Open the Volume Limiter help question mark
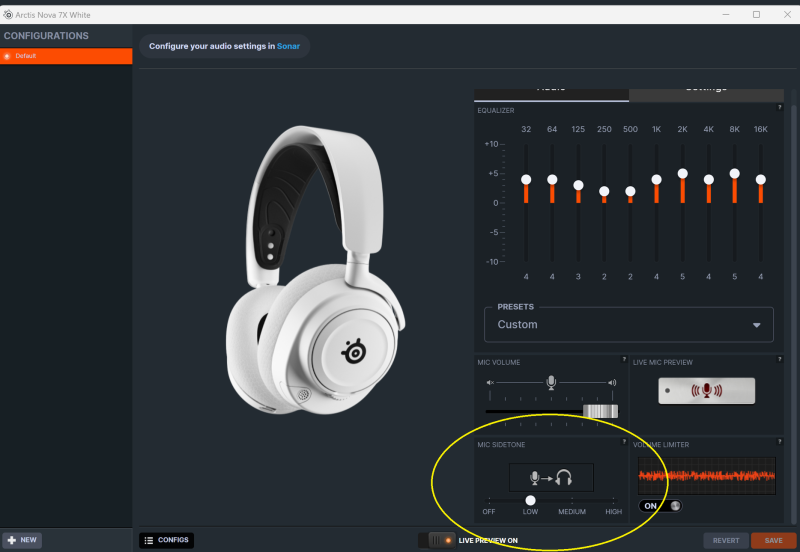800x552 pixels. (x=779, y=441)
